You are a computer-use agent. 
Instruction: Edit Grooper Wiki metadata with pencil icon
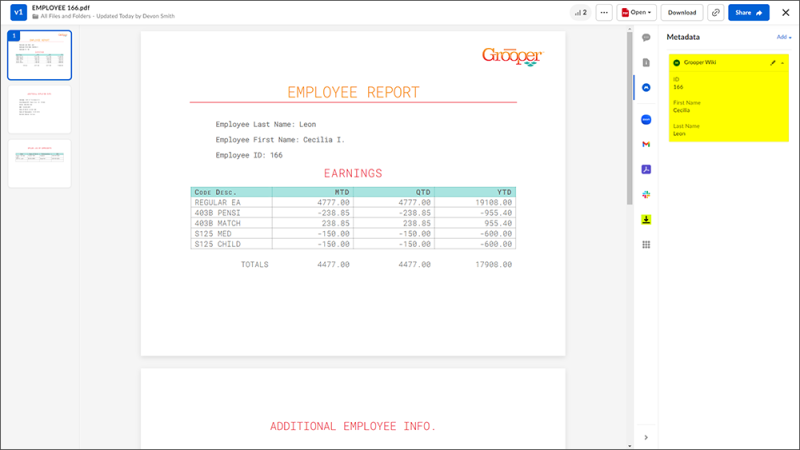click(772, 63)
